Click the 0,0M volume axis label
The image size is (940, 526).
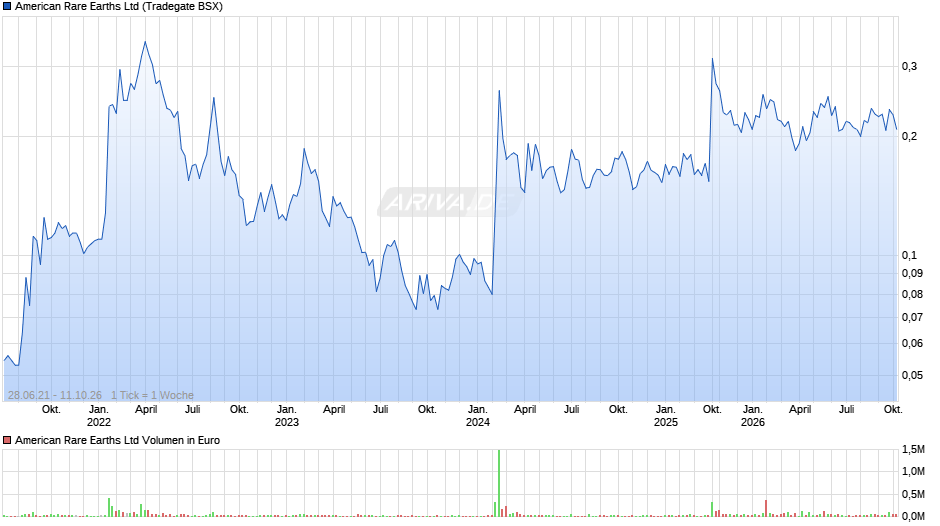(913, 516)
